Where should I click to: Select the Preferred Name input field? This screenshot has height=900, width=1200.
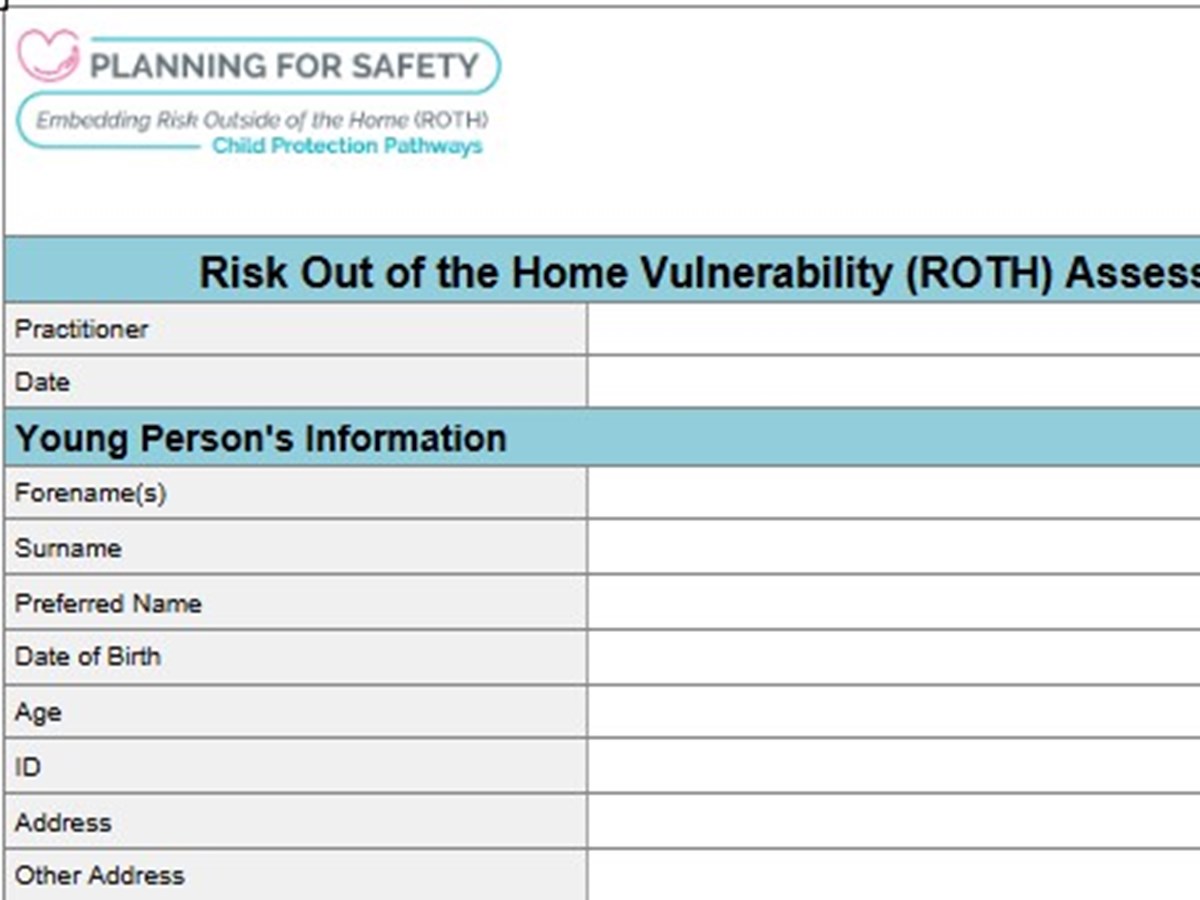[893, 603]
